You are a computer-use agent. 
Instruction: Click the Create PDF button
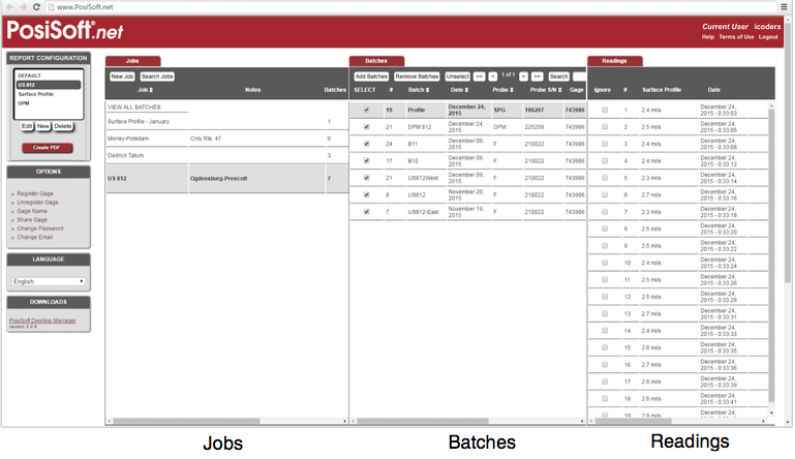47,147
